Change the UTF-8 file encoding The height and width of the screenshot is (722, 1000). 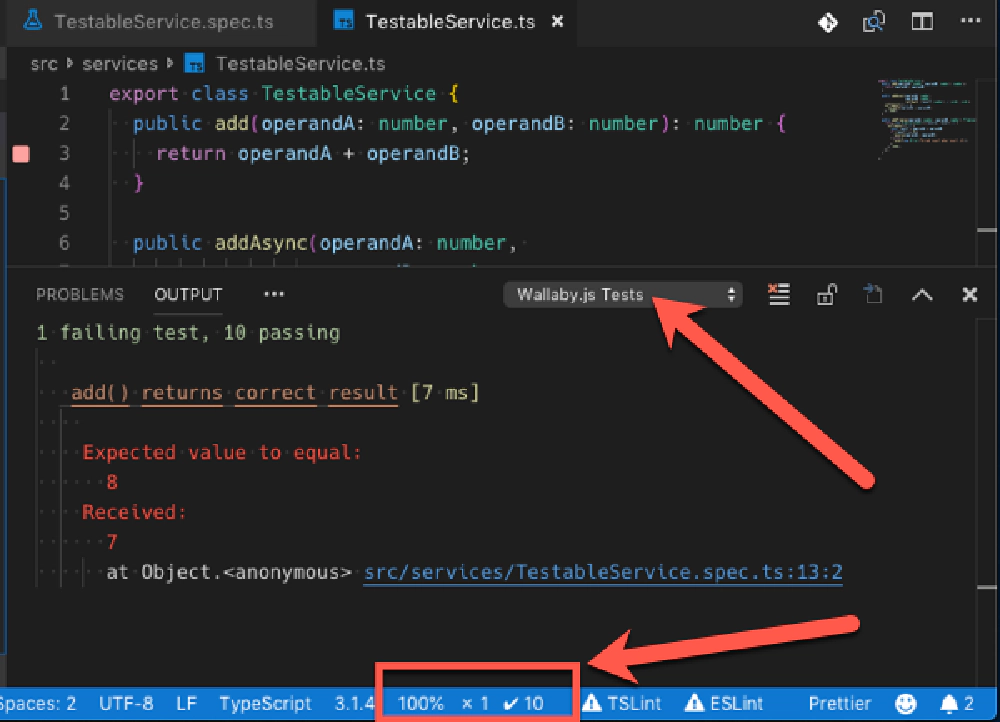point(126,704)
